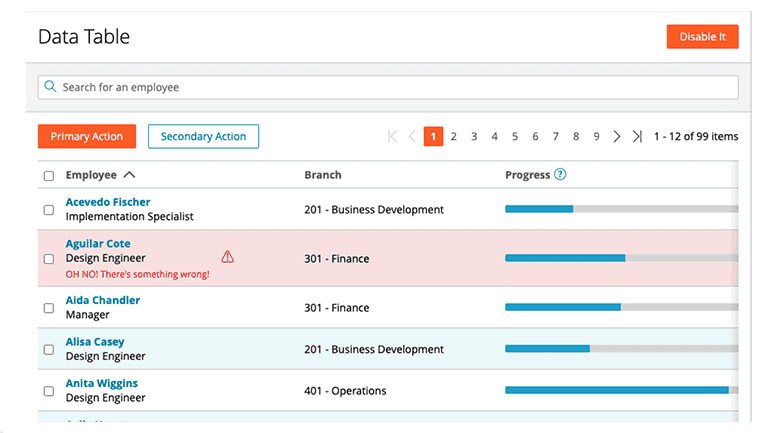Screen dimensions: 770x433
Task: Click 'Implementation Specialist' job title text
Action: pos(130,216)
